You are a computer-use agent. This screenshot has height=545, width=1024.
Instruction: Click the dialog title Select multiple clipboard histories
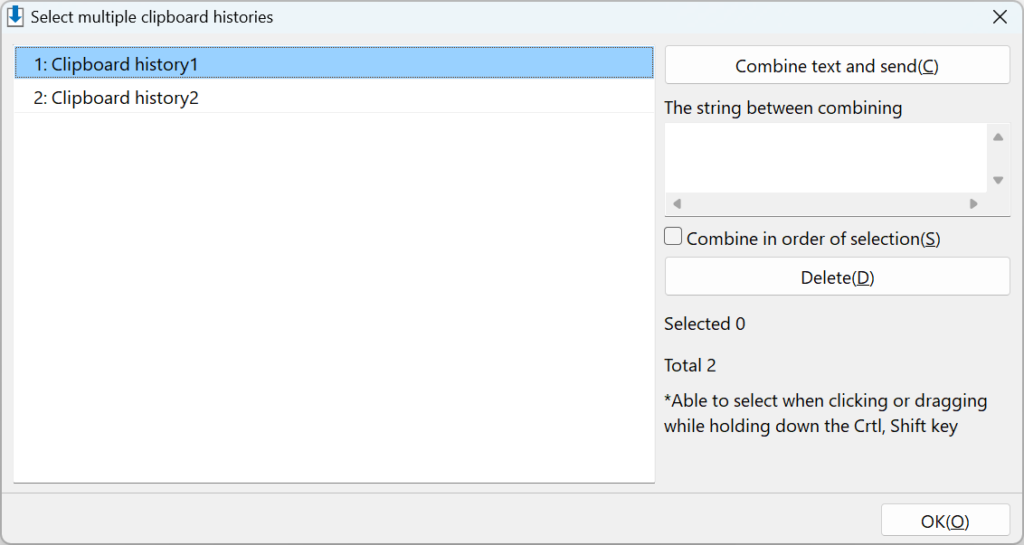click(x=152, y=17)
